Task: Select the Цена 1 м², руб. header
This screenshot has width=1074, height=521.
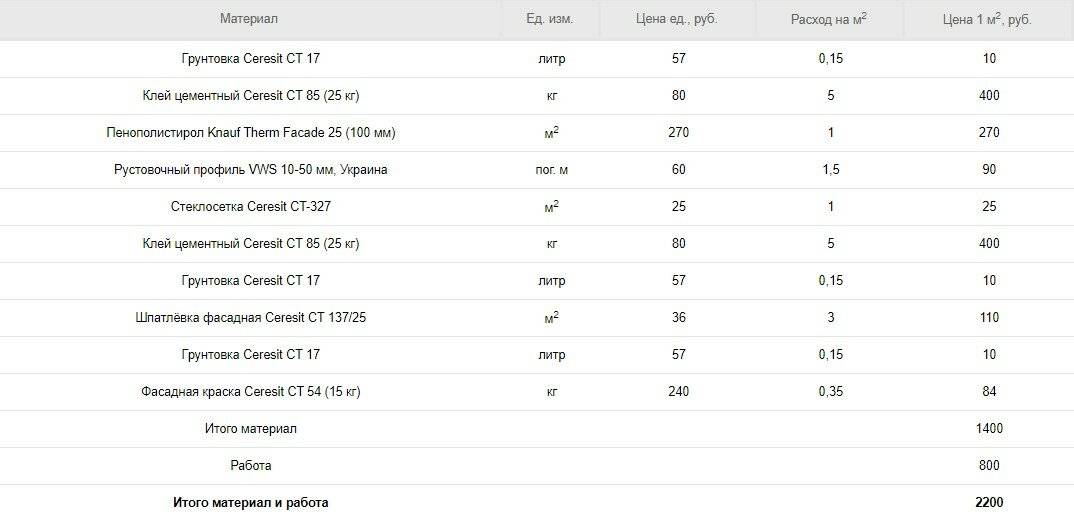Action: pyautogui.click(x=987, y=19)
